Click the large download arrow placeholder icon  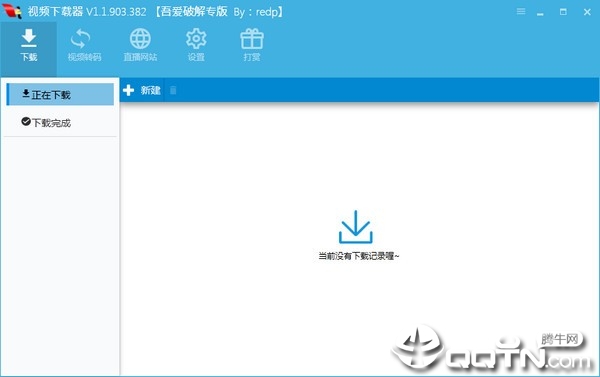tap(355, 227)
